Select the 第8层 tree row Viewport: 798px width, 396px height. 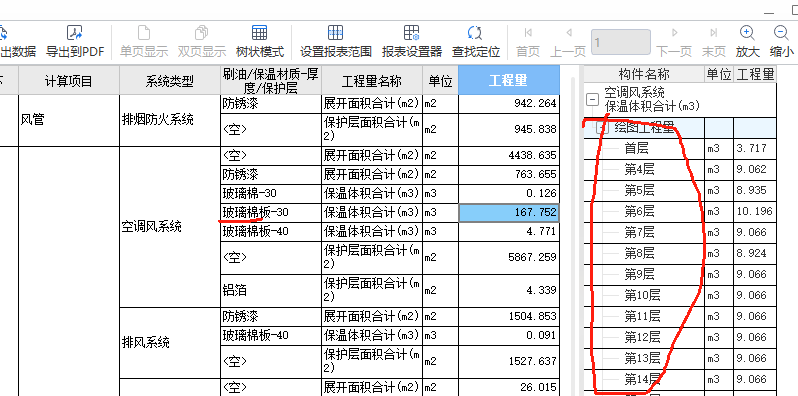(680, 253)
